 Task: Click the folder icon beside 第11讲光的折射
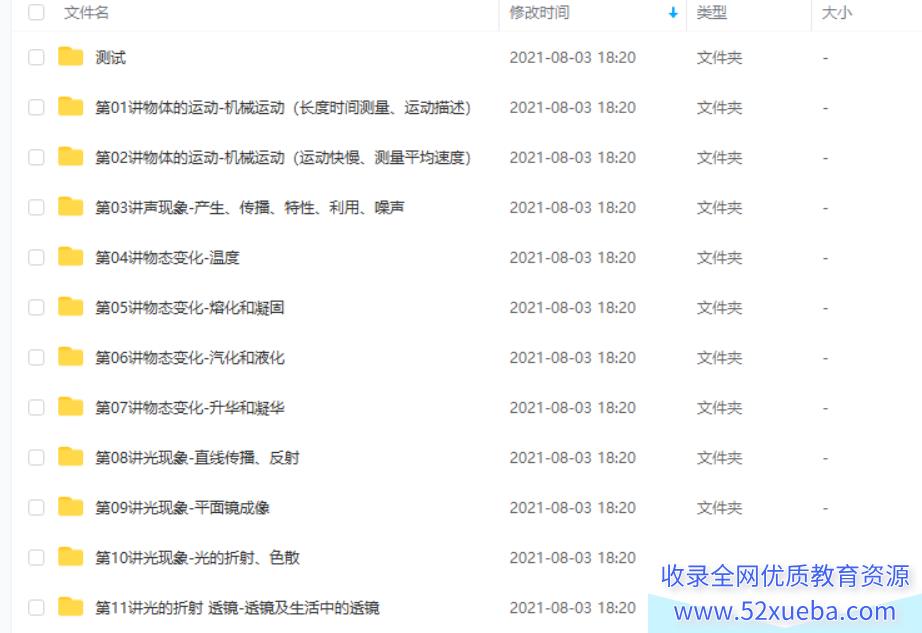tap(71, 607)
